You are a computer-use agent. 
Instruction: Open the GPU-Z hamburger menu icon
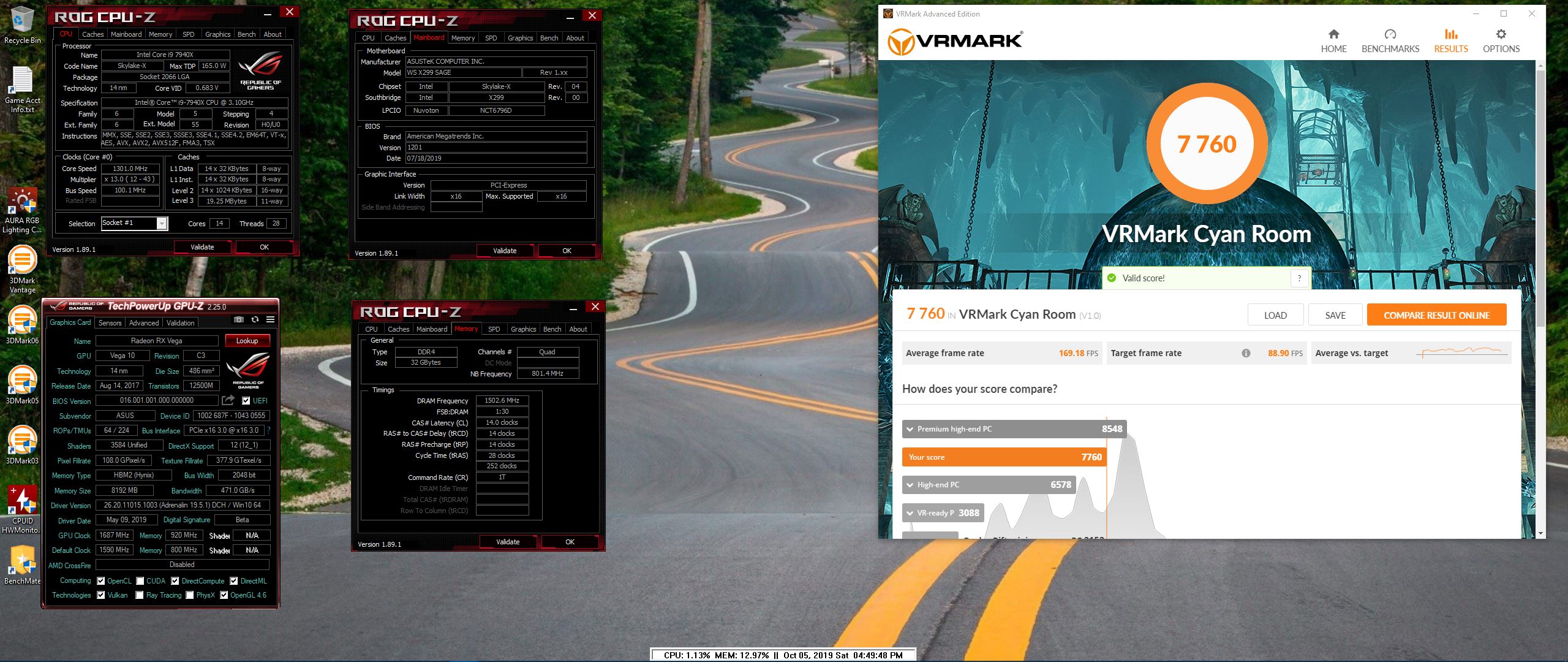tap(270, 319)
